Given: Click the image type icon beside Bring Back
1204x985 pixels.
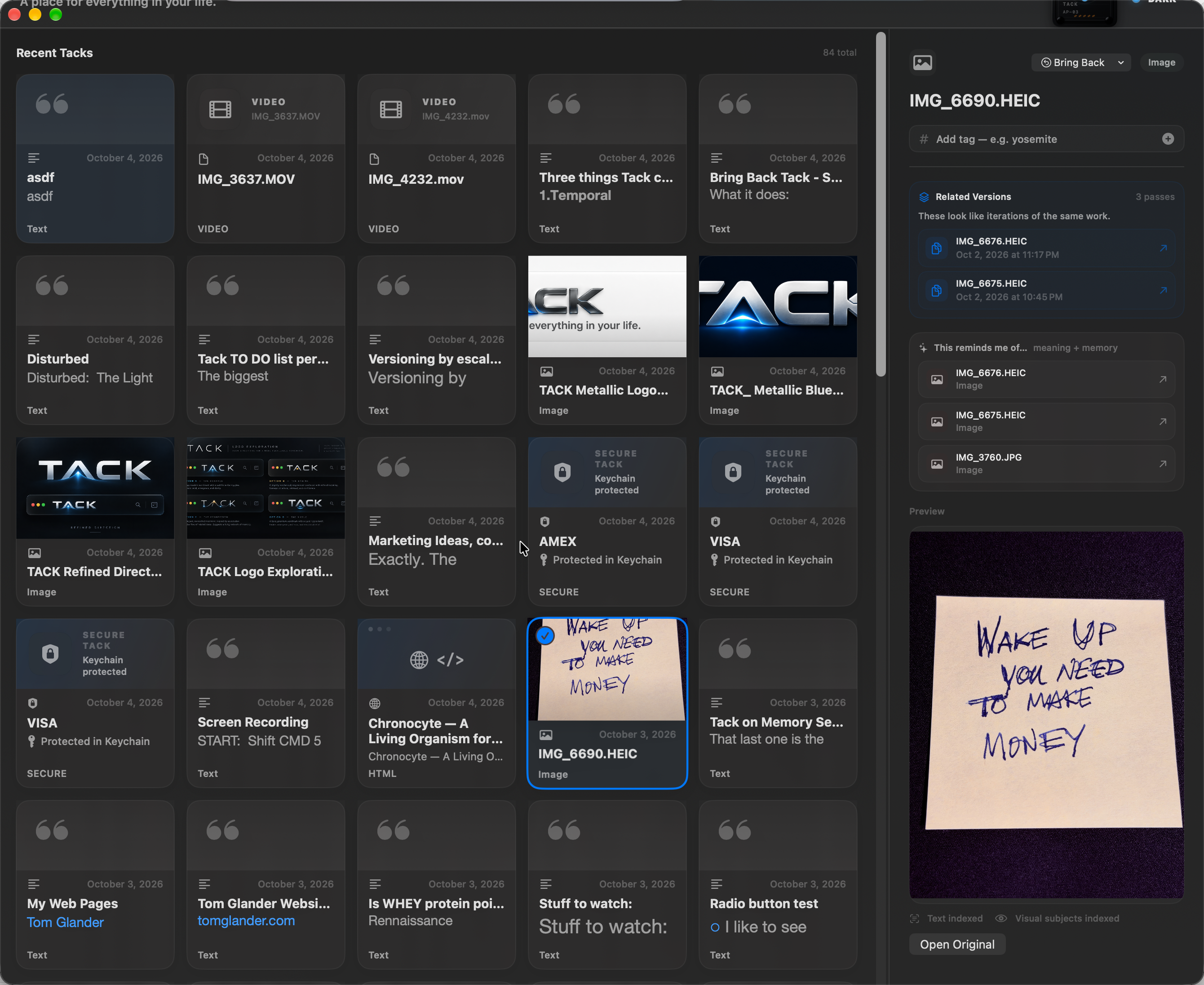Looking at the screenshot, I should pyautogui.click(x=922, y=62).
